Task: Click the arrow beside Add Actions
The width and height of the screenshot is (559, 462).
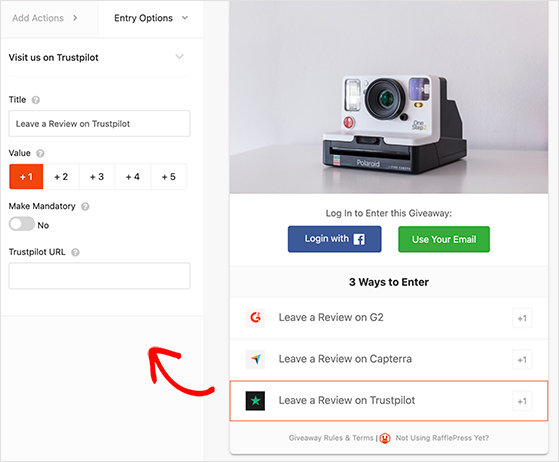Action: (75, 18)
